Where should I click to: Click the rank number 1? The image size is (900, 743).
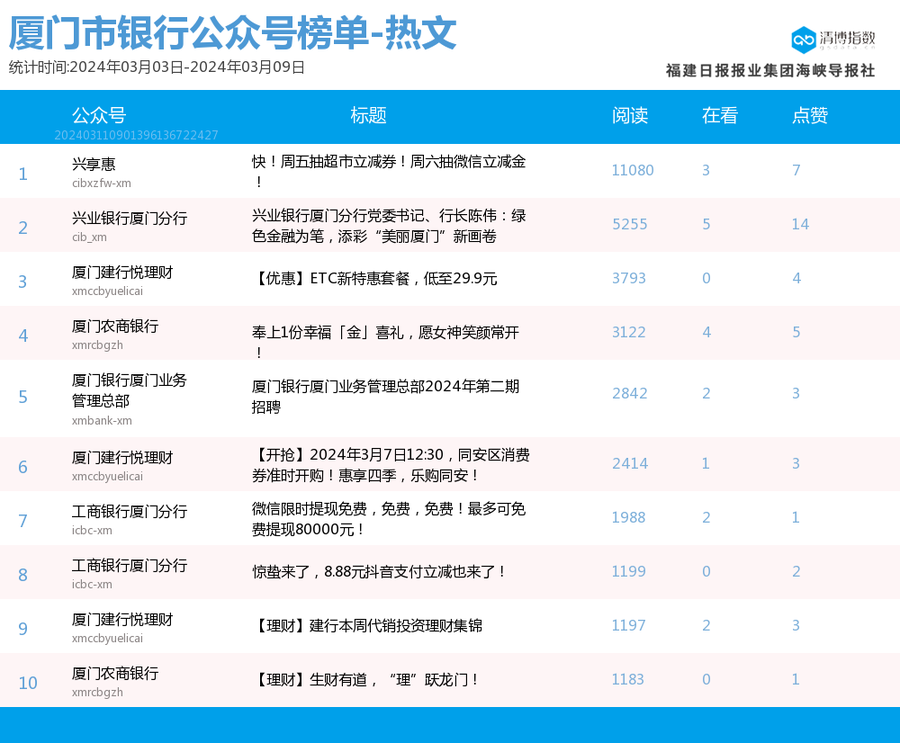click(23, 174)
